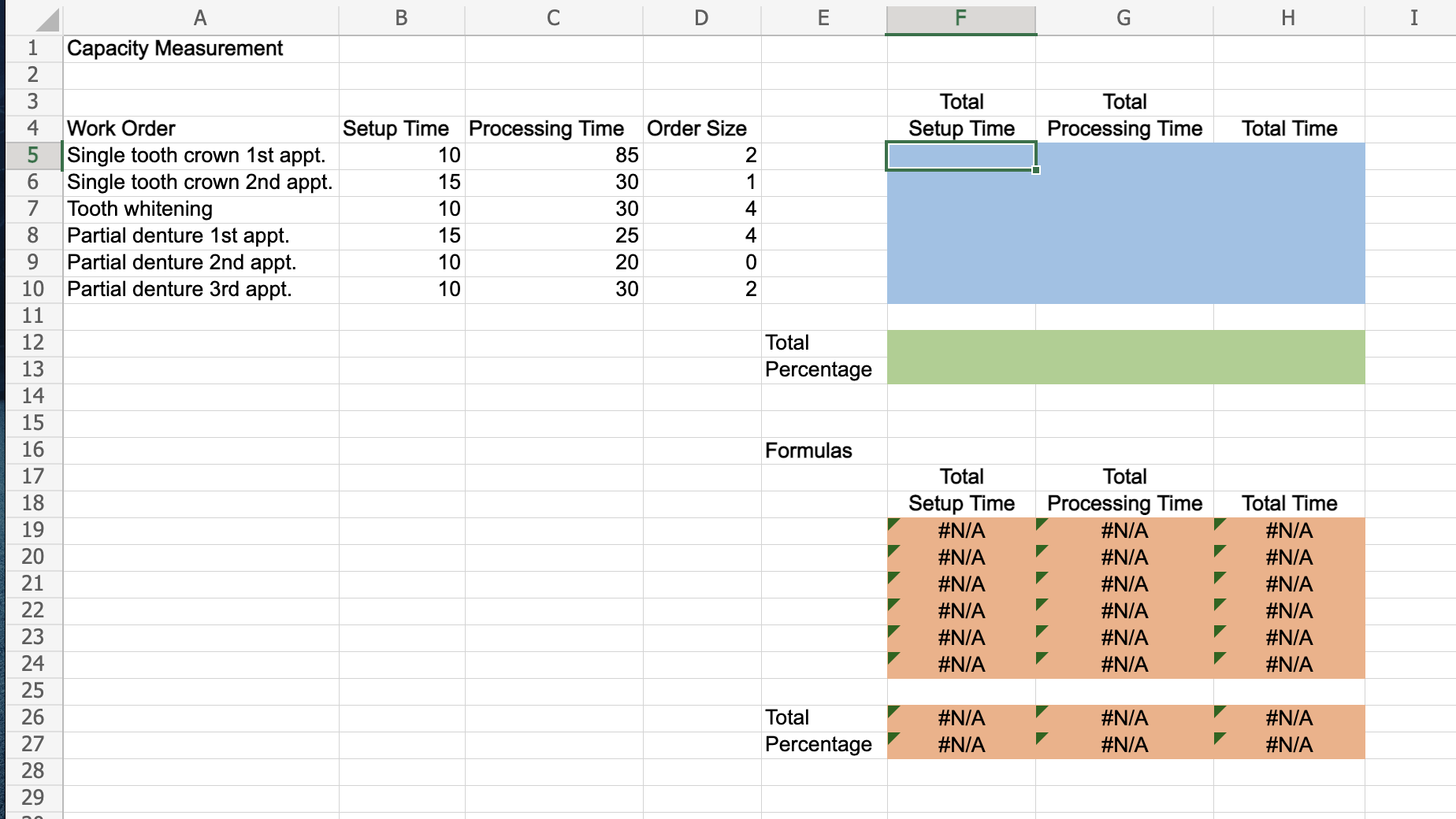This screenshot has height=819, width=1456.
Task: Click #N/A cell G21
Action: tap(1124, 584)
